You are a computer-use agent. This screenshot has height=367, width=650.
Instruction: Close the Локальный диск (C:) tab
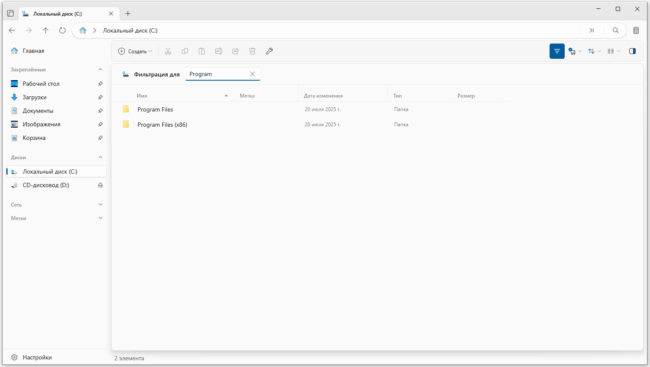pyautogui.click(x=111, y=14)
